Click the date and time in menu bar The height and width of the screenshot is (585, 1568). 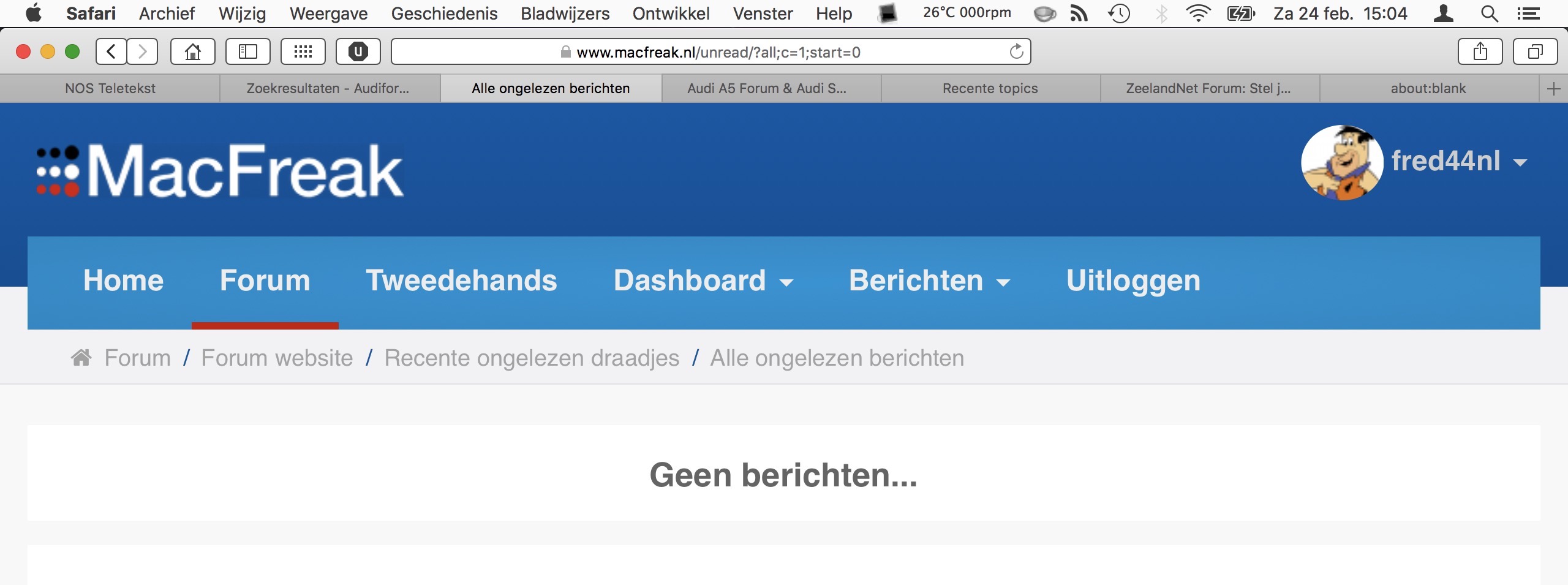pos(1340,13)
